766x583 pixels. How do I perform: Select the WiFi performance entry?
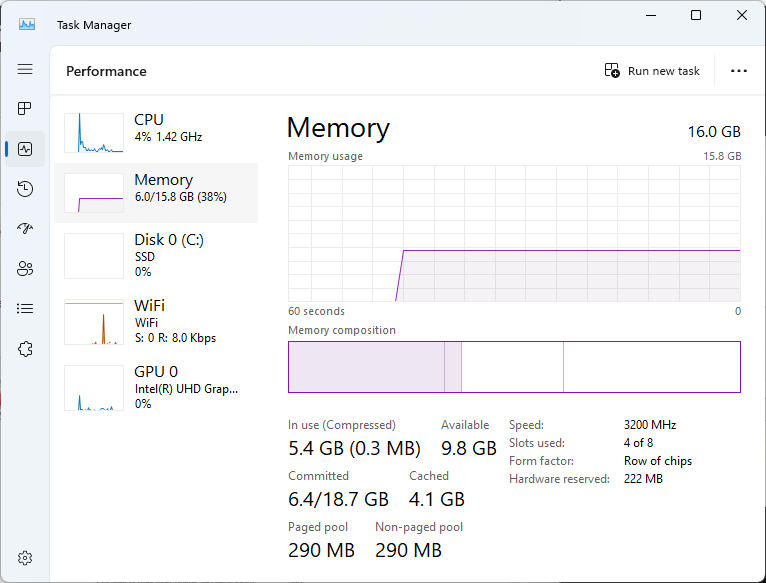[x=156, y=322]
